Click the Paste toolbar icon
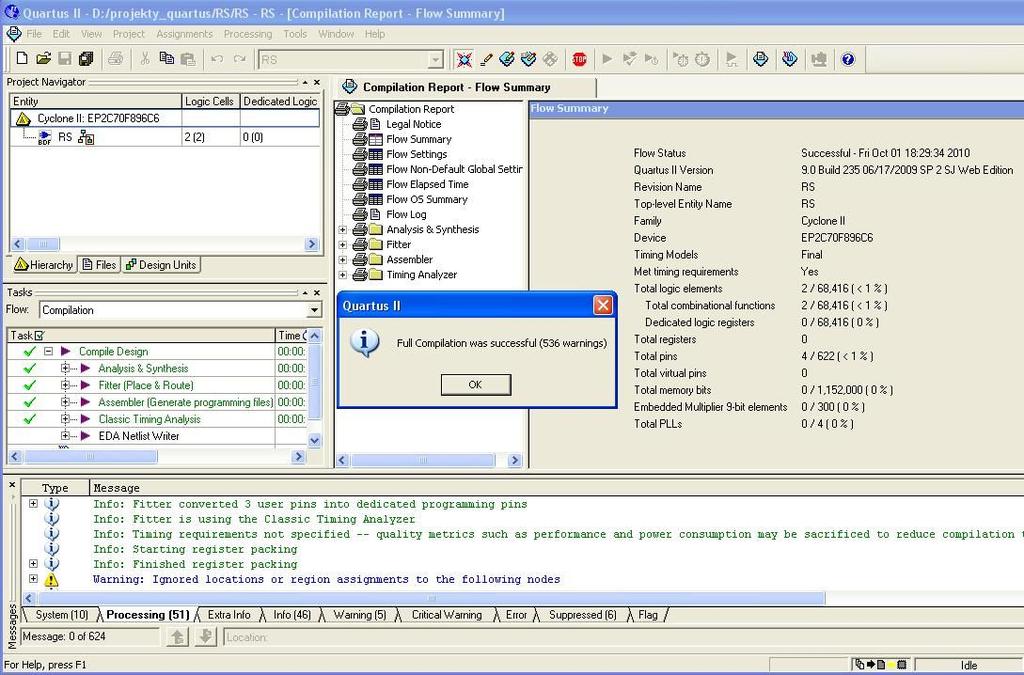 click(188, 59)
